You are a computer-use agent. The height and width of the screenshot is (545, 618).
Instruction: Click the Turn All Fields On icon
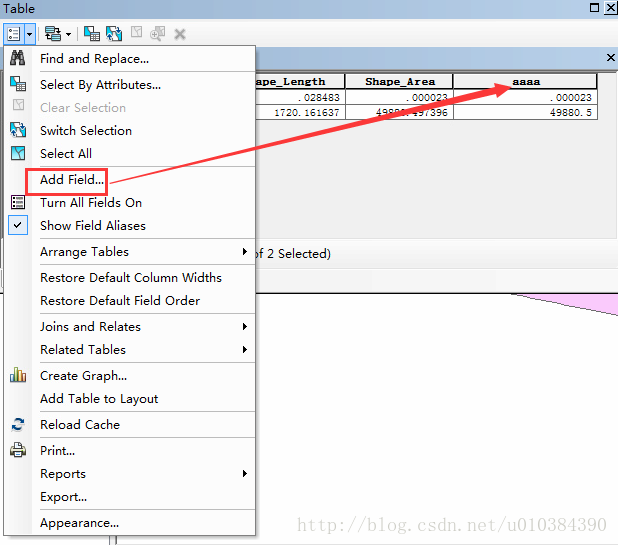click(18, 202)
